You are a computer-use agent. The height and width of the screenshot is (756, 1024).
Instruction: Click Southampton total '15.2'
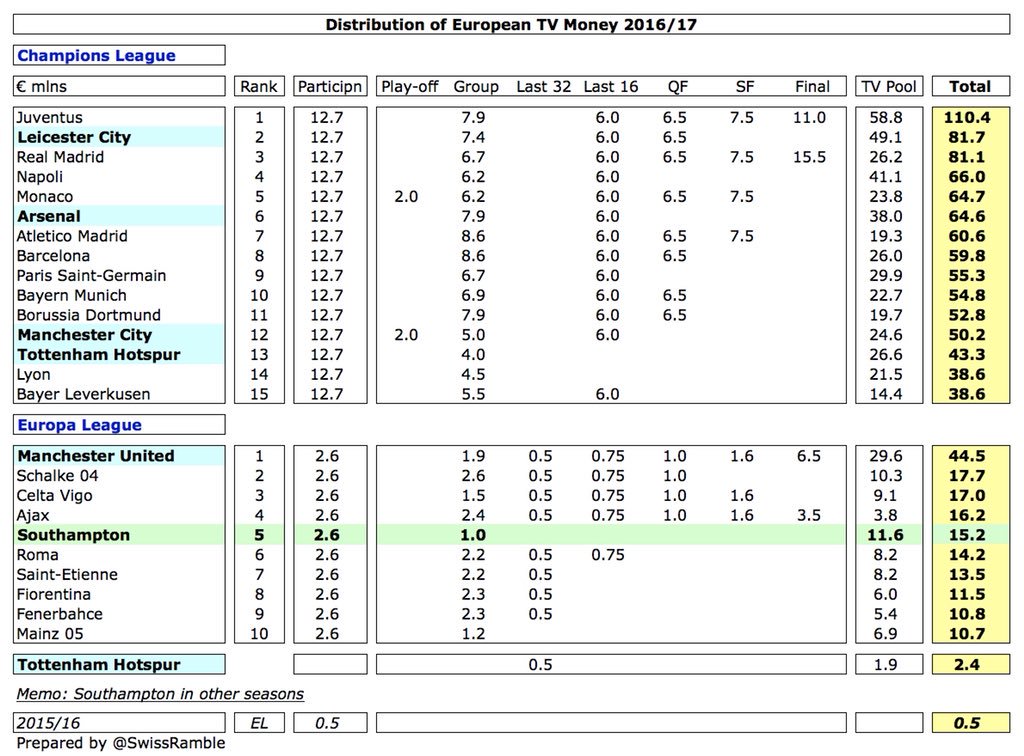point(967,535)
